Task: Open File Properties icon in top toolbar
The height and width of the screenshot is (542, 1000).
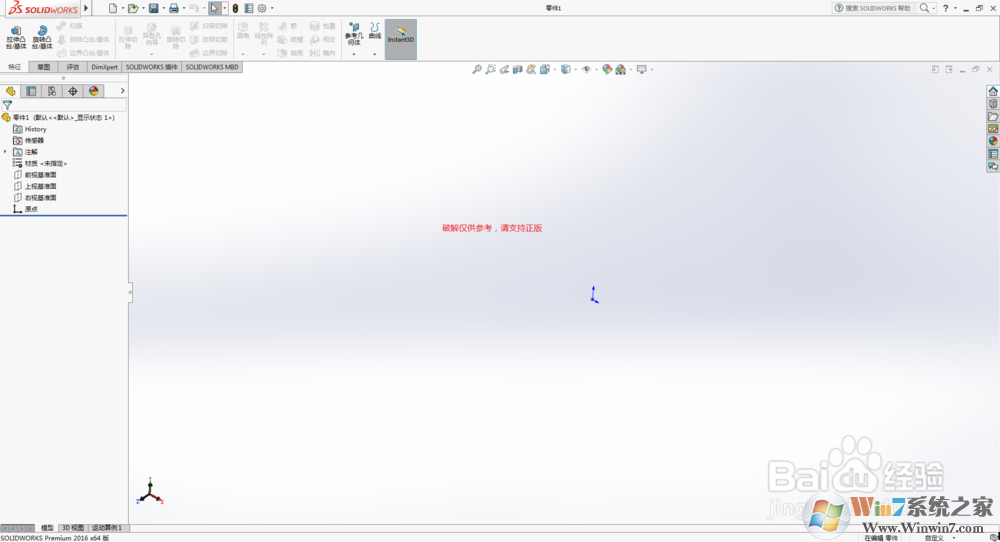Action: [249, 8]
